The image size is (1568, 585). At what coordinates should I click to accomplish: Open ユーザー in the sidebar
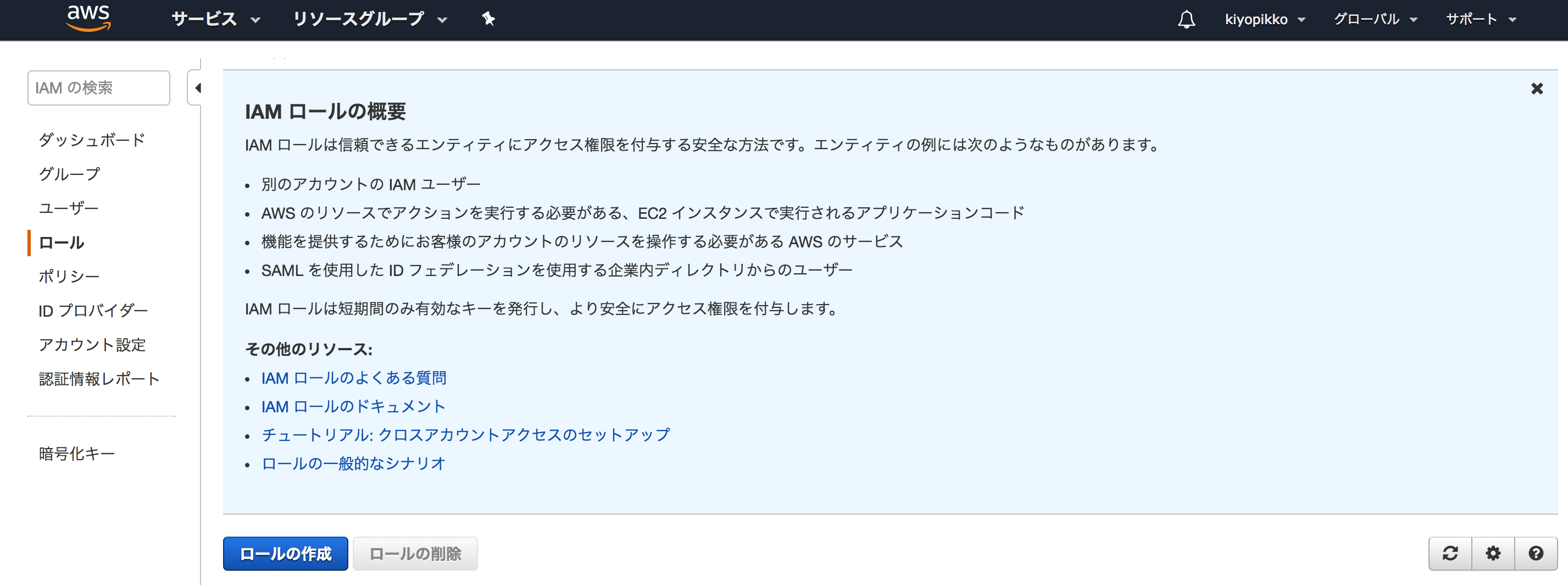coord(68,208)
